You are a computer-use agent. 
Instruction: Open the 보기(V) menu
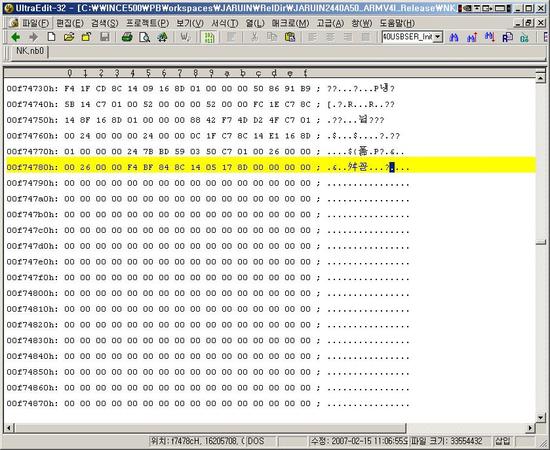(190, 23)
